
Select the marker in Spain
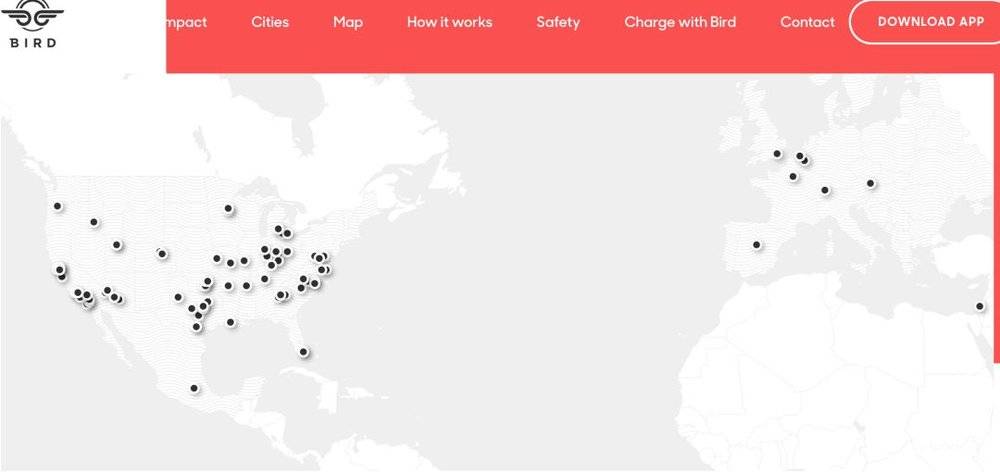[x=756, y=244]
